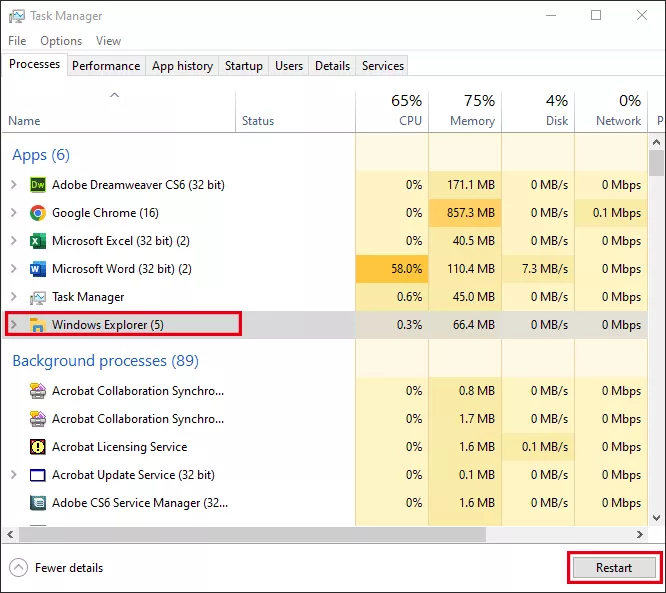
Task: Sort processes by CPU column
Action: [392, 111]
